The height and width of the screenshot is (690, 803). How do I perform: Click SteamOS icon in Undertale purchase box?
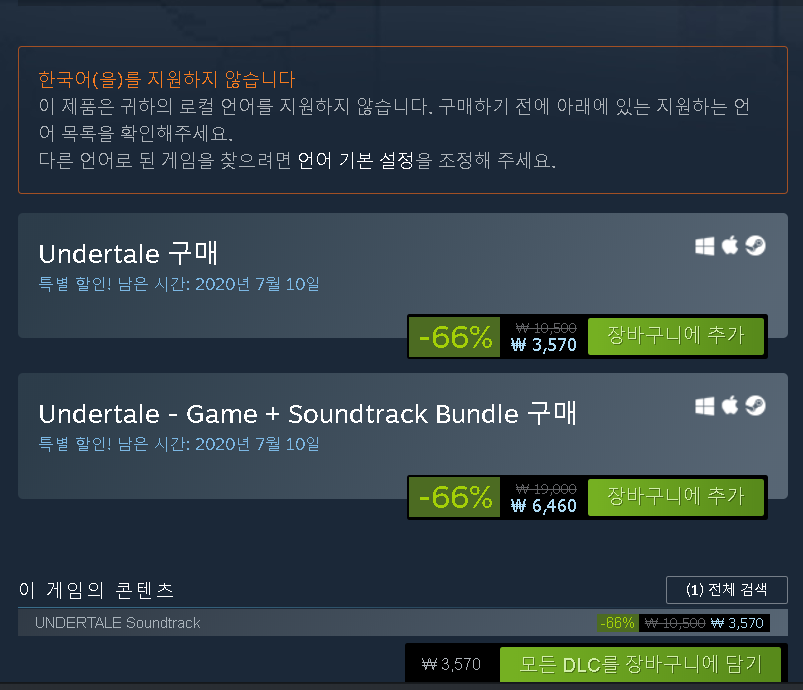[755, 245]
